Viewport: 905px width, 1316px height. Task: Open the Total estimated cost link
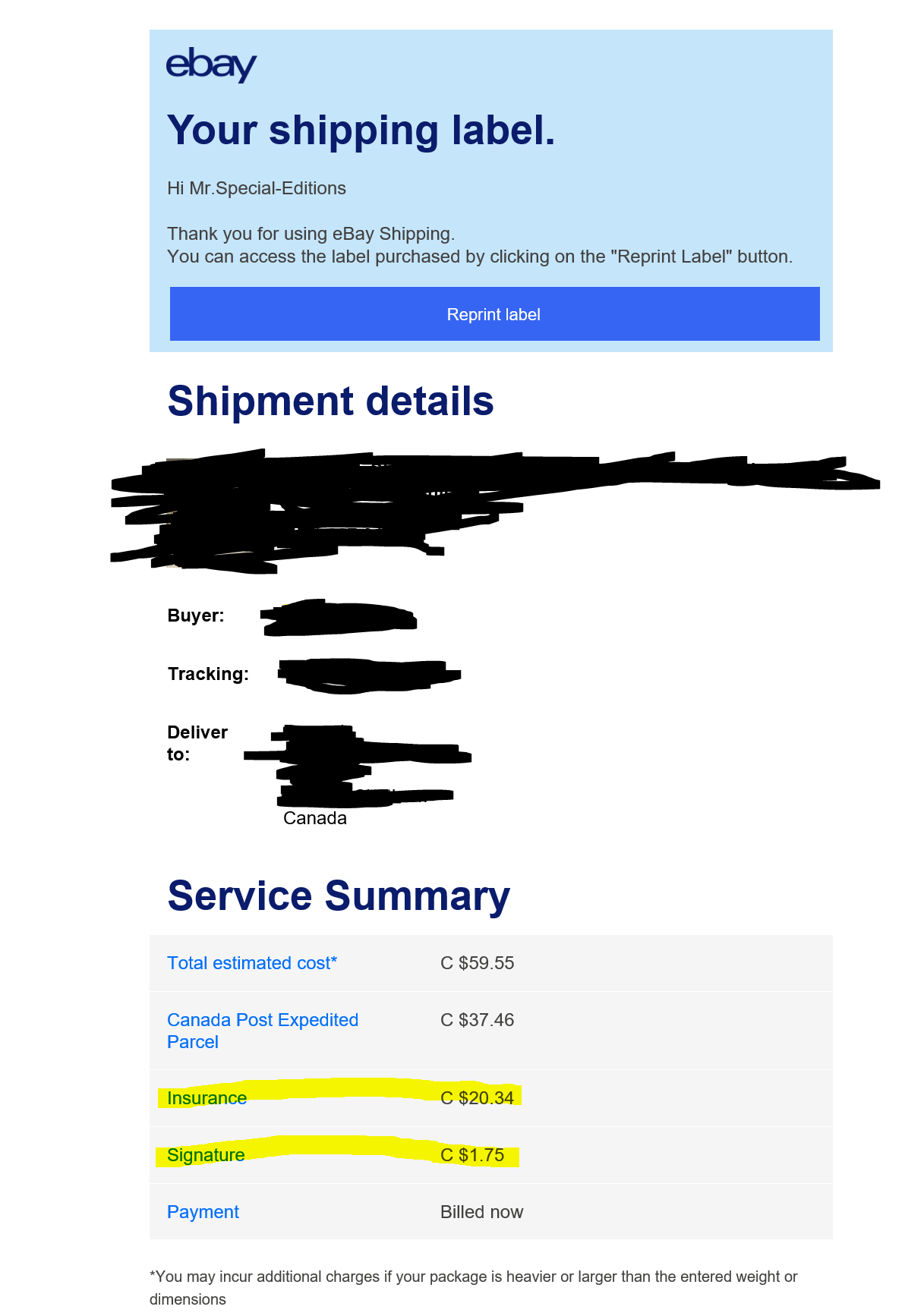coord(251,963)
